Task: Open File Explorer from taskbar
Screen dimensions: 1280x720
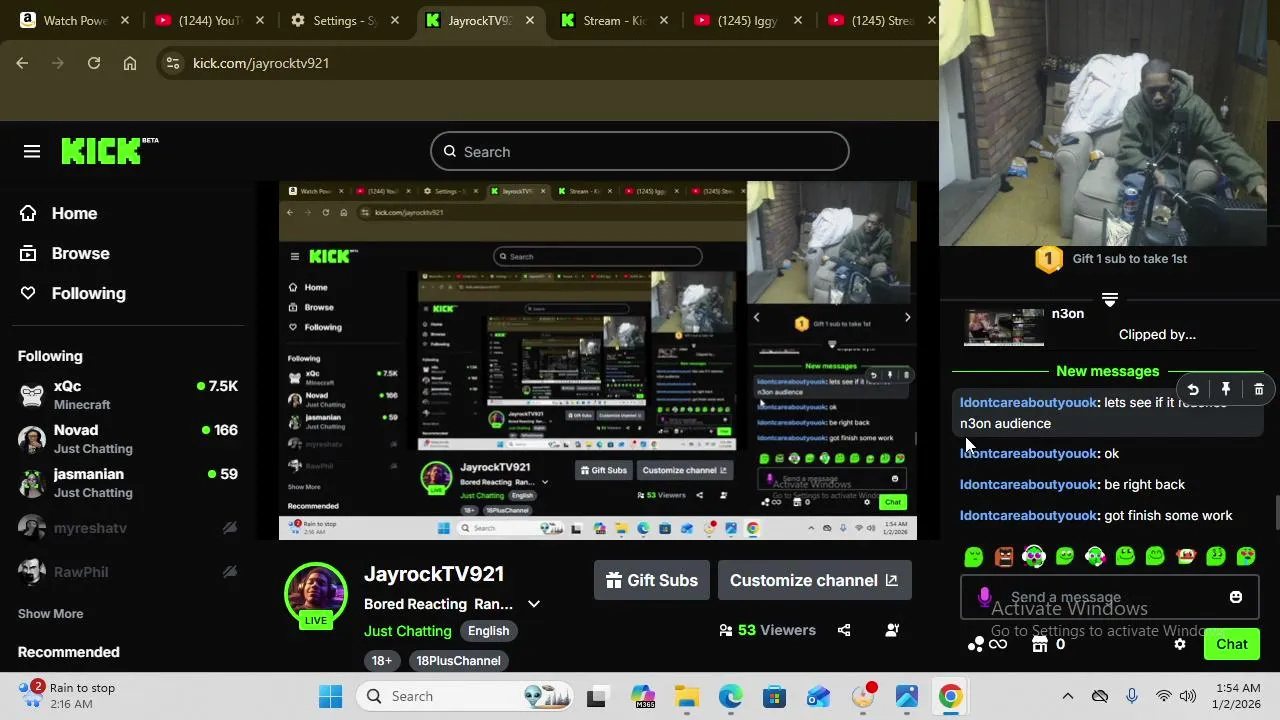Action: [686, 696]
